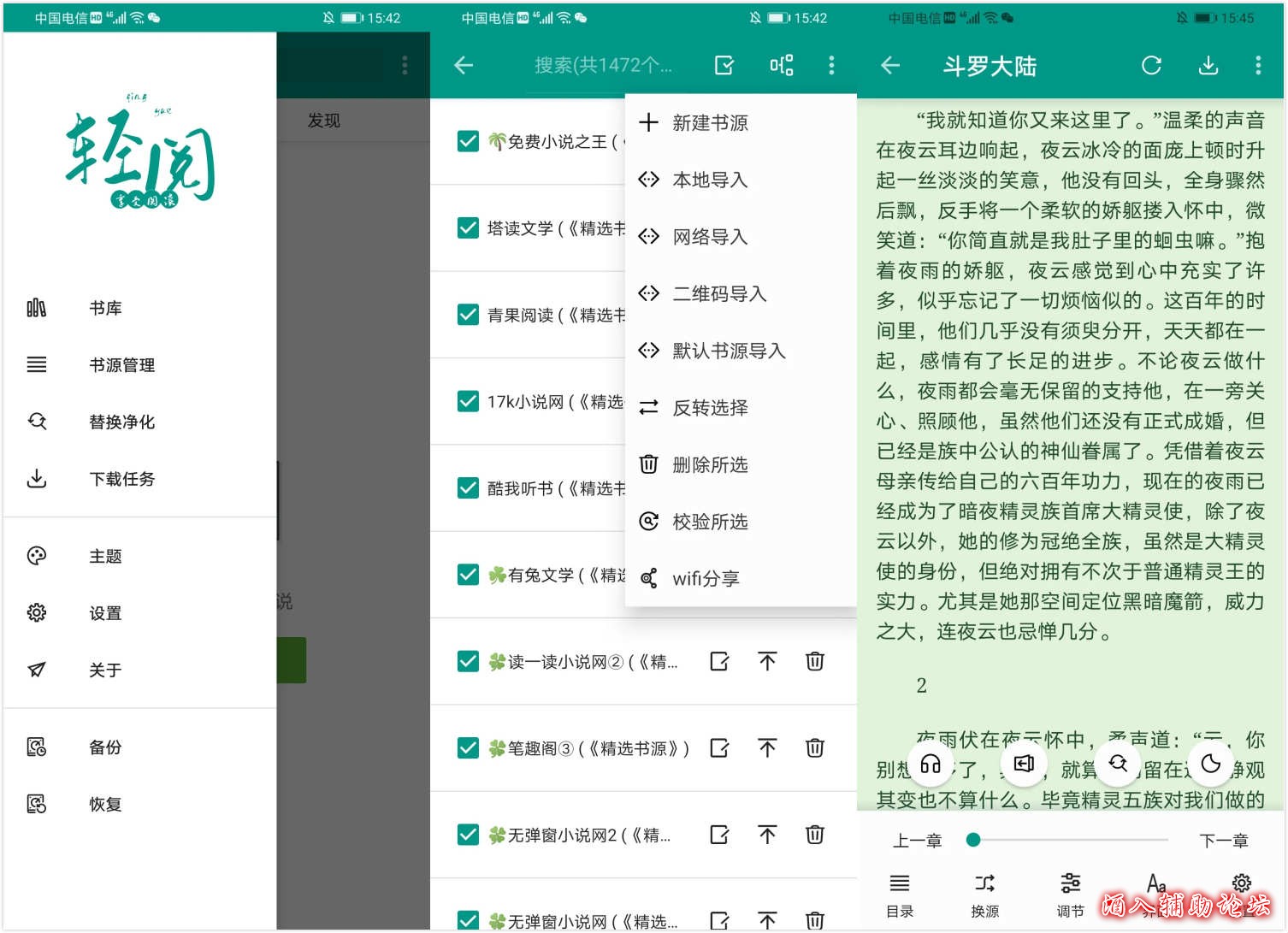Select 校验所选 from menu
Screen dimensions: 1288x933
pos(741,522)
